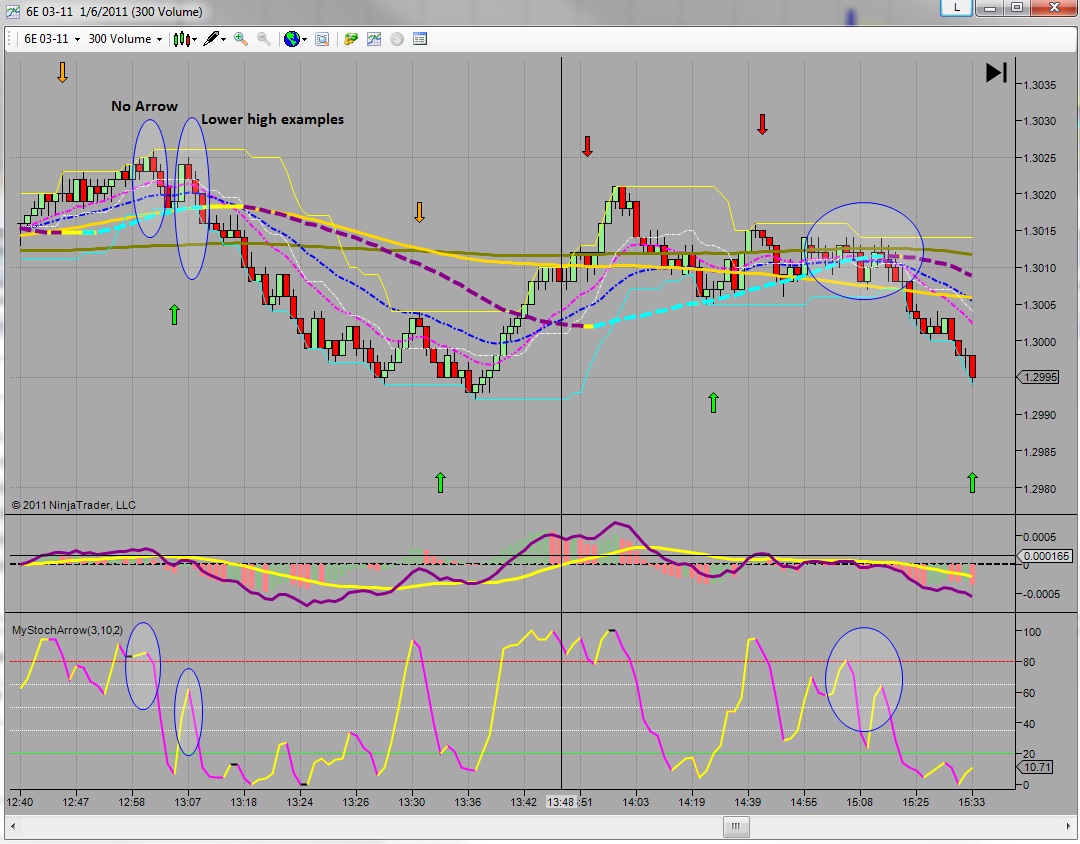Image resolution: width=1080 pixels, height=844 pixels.
Task: Open the chart Properties icon
Action: click(419, 39)
